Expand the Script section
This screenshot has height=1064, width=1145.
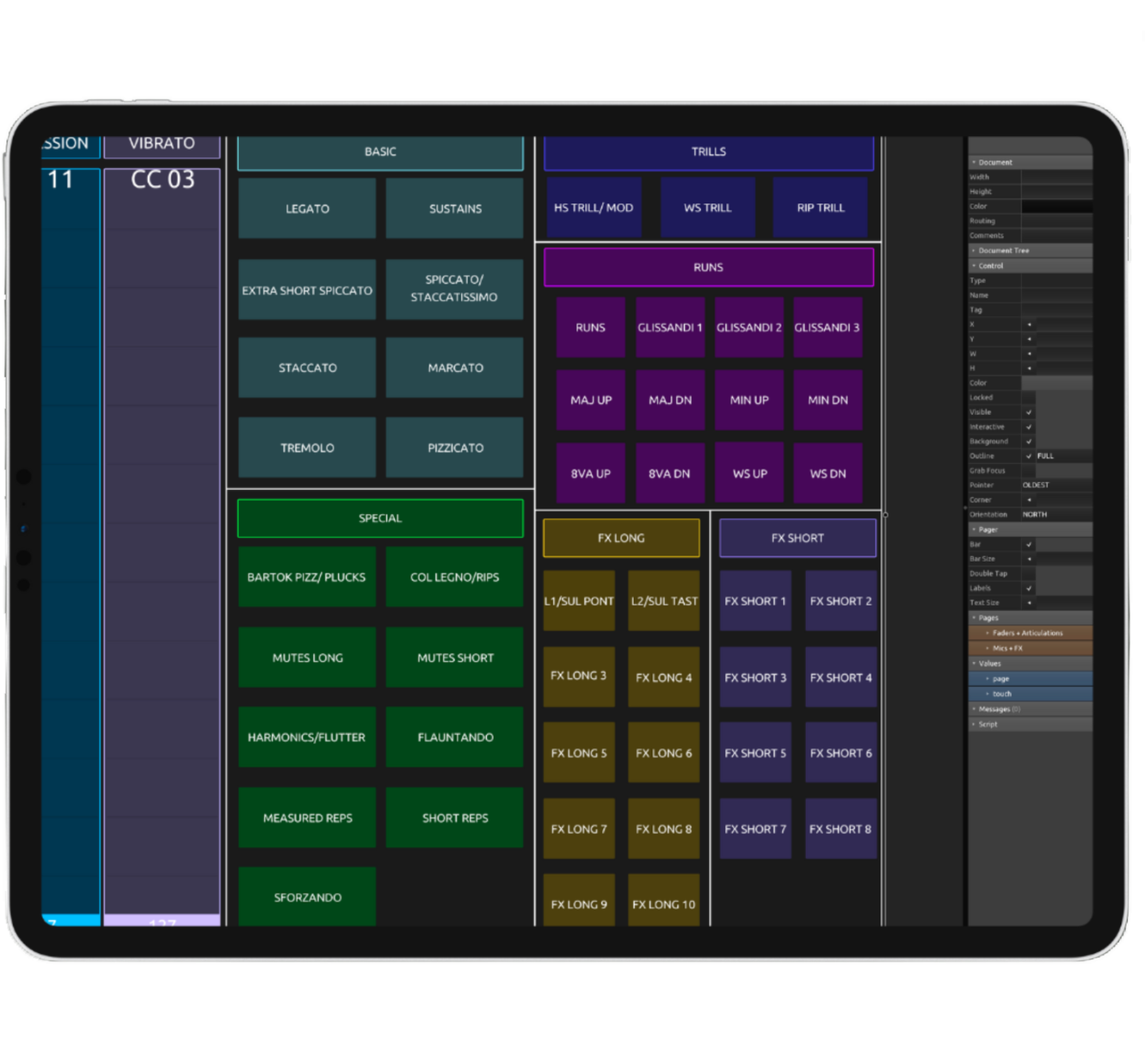(x=1030, y=724)
